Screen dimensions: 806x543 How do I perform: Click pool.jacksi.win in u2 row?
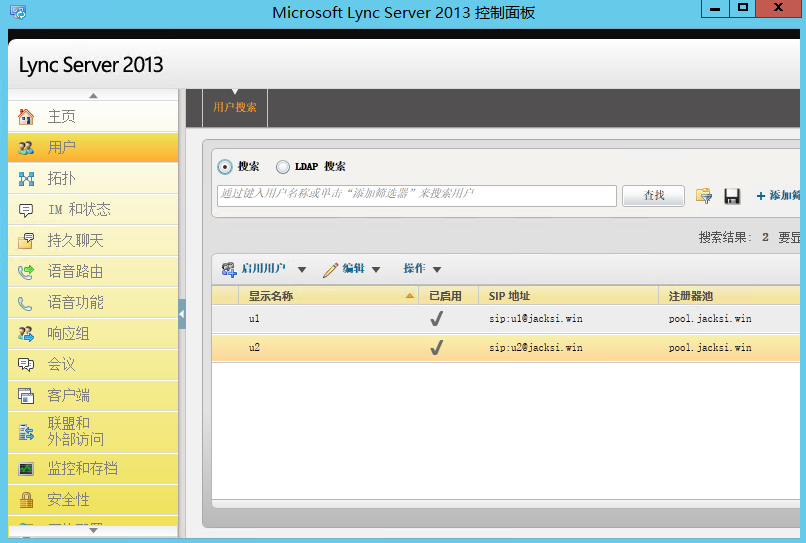[710, 348]
